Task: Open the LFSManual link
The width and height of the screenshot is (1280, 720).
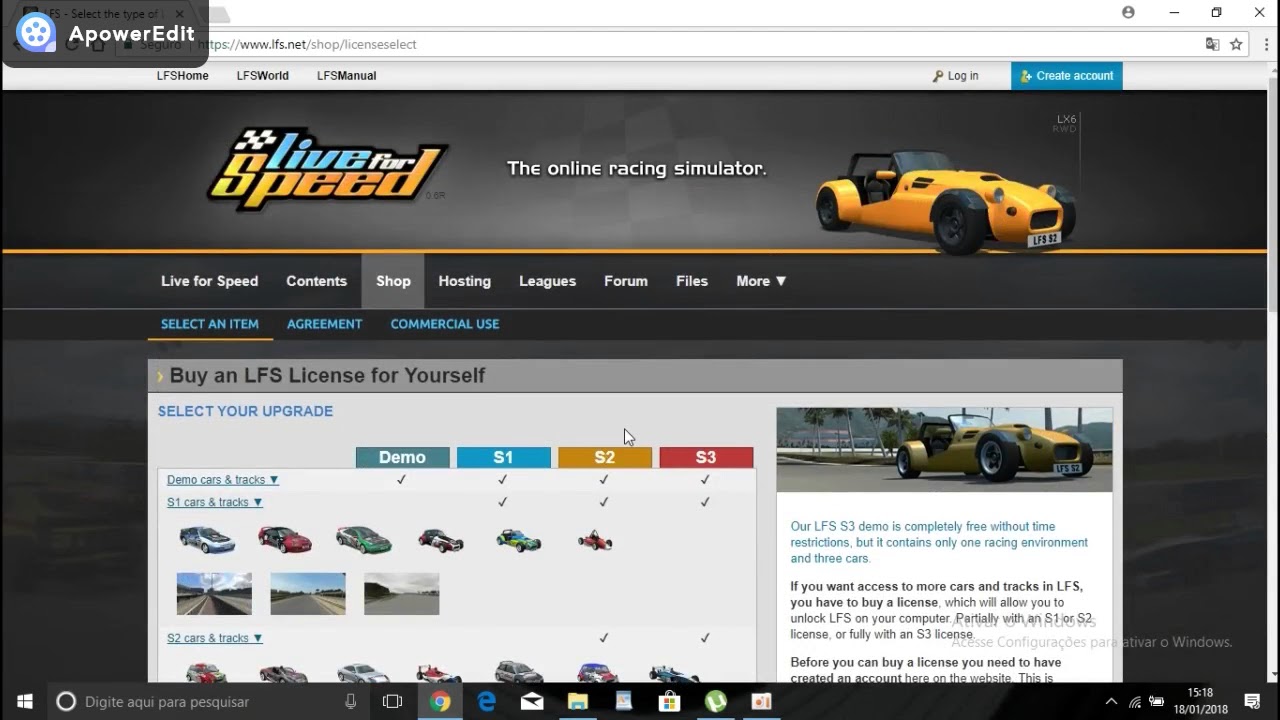Action: point(346,76)
